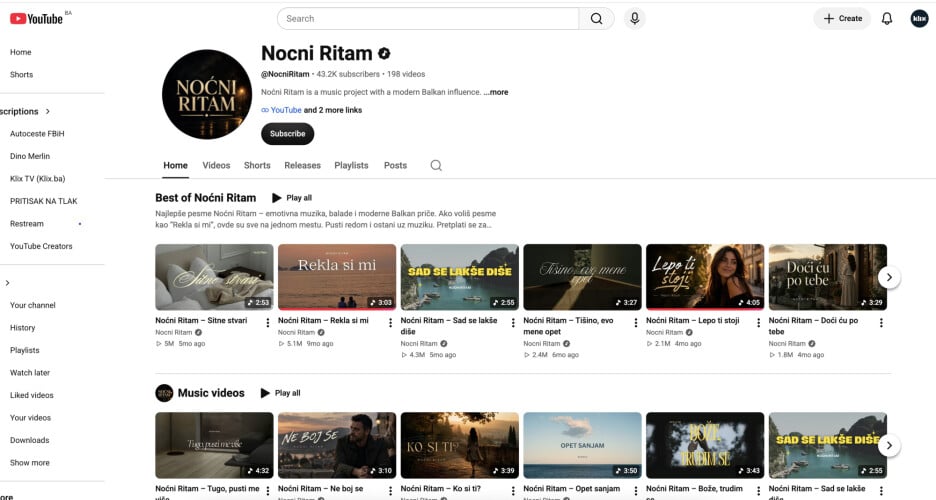Screen dimensions: 936x500
Task: Open Watch later in sidebar
Action: click(x=30, y=373)
